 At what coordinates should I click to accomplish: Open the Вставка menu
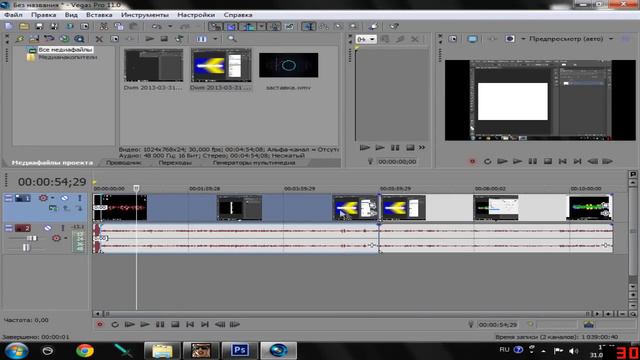point(99,15)
